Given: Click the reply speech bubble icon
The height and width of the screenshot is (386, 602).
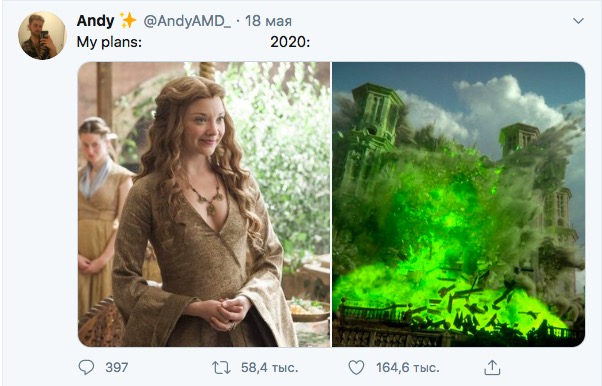Looking at the screenshot, I should 86,367.
